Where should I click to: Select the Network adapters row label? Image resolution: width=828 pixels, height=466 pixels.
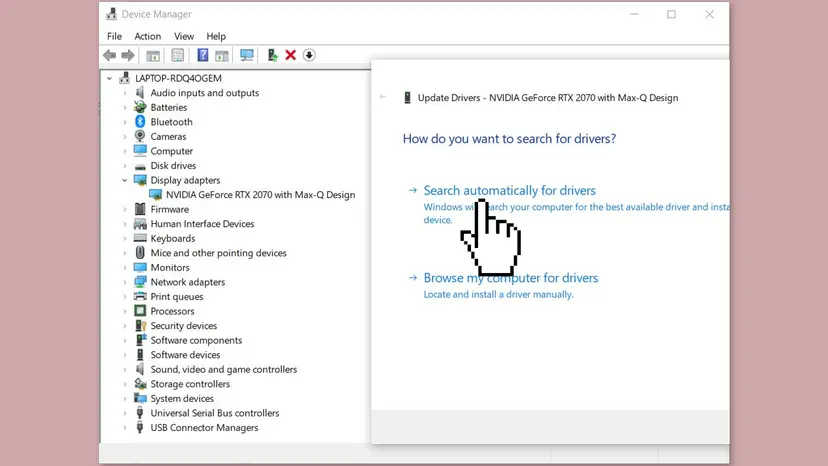(x=187, y=282)
